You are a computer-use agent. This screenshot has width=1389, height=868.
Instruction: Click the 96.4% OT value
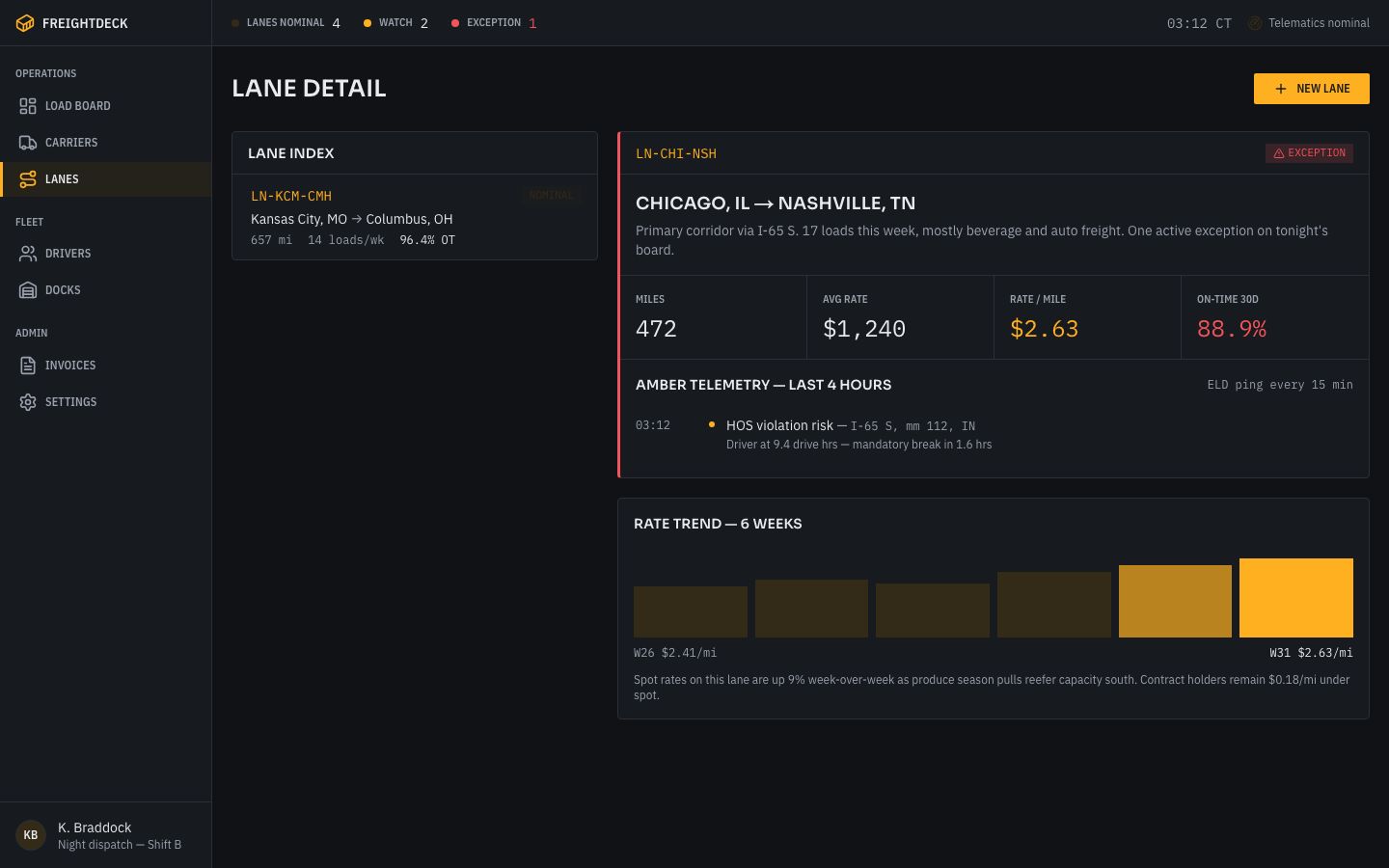[427, 240]
